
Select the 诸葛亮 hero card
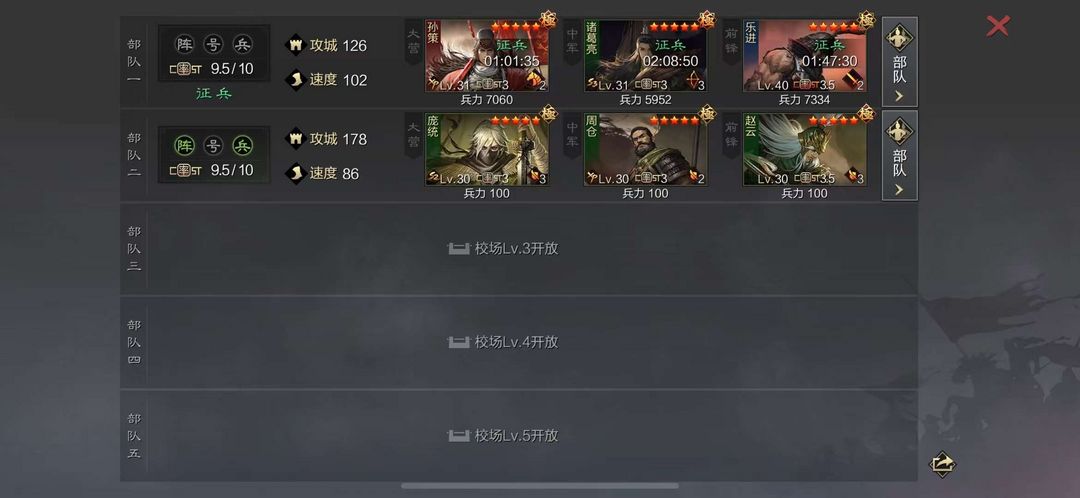coord(645,56)
